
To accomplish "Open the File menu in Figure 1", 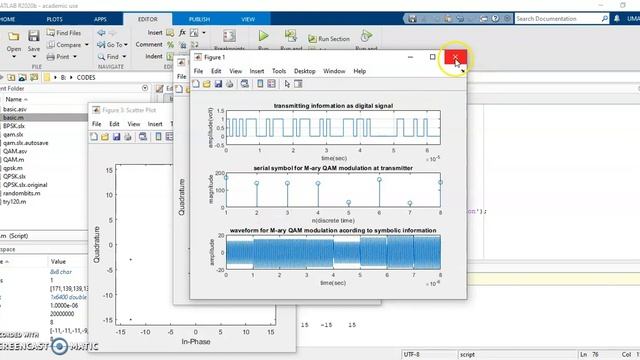I will (198, 71).
